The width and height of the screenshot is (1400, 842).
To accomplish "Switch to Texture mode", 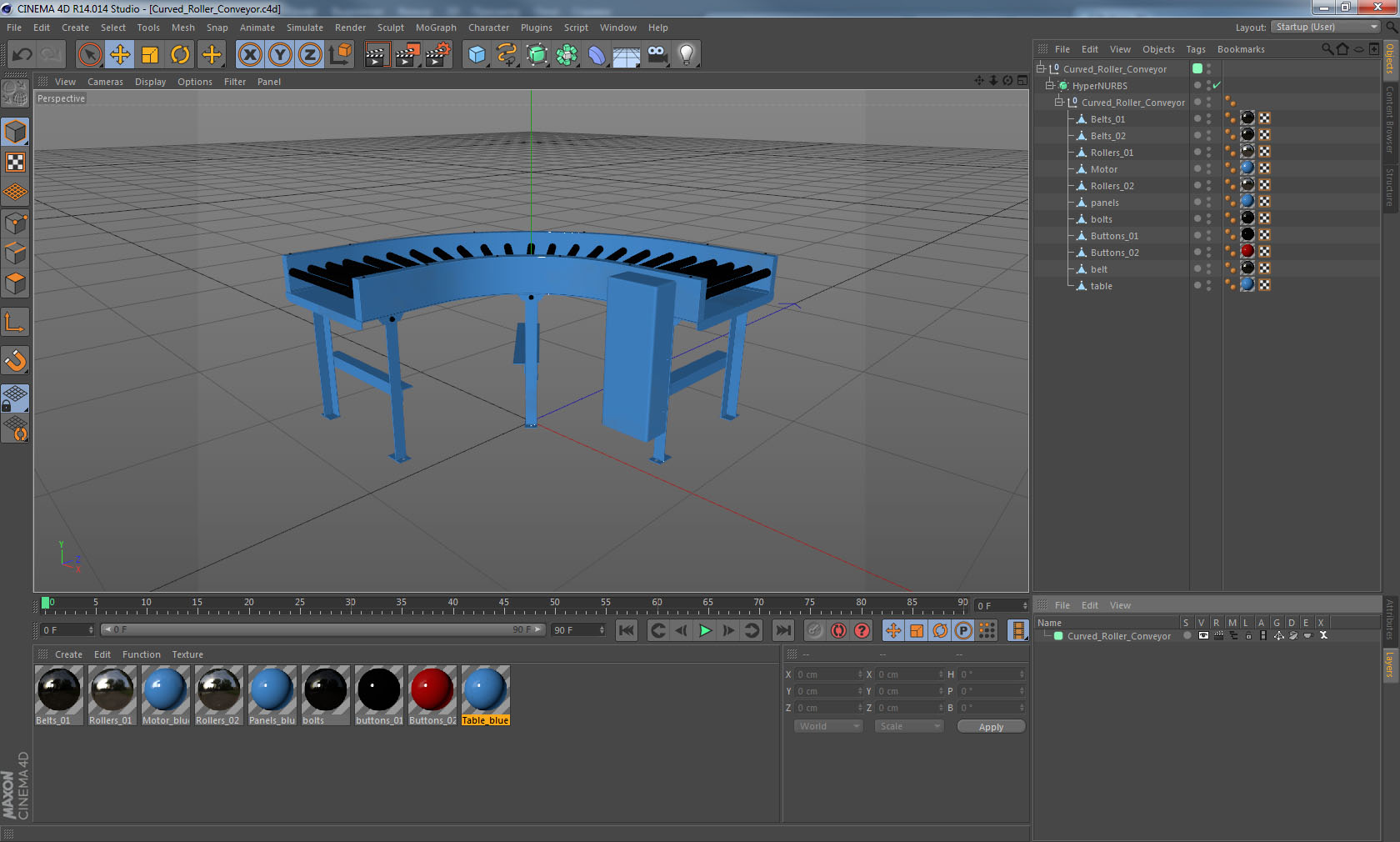I will click(15, 162).
